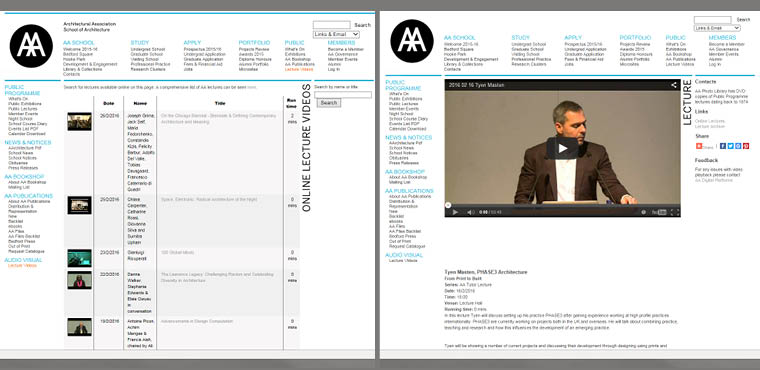
Task: Click orange Lecture Videos link under PUBLIC
Action: tap(299, 69)
